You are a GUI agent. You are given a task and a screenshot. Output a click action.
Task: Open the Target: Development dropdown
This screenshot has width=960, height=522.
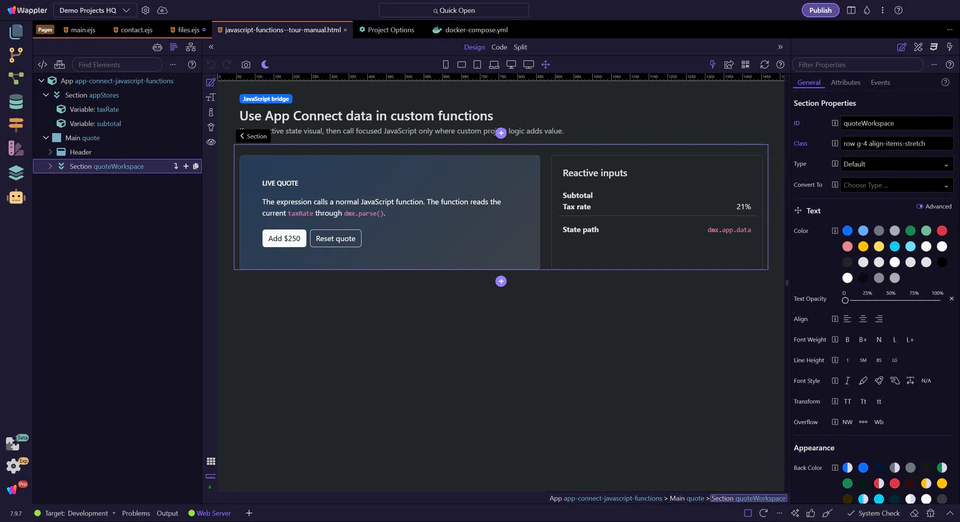pyautogui.click(x=75, y=513)
